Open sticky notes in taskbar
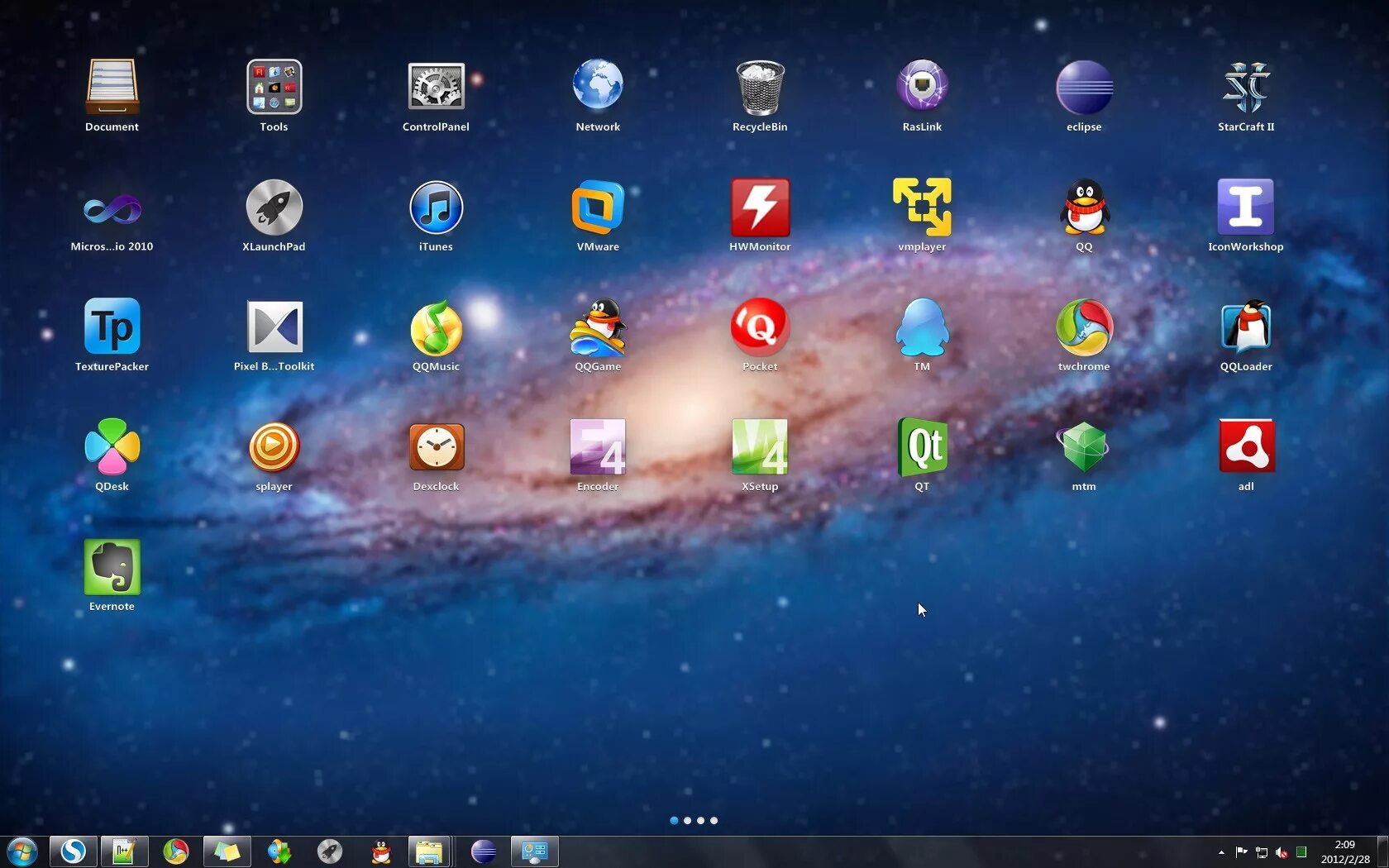 click(x=227, y=851)
